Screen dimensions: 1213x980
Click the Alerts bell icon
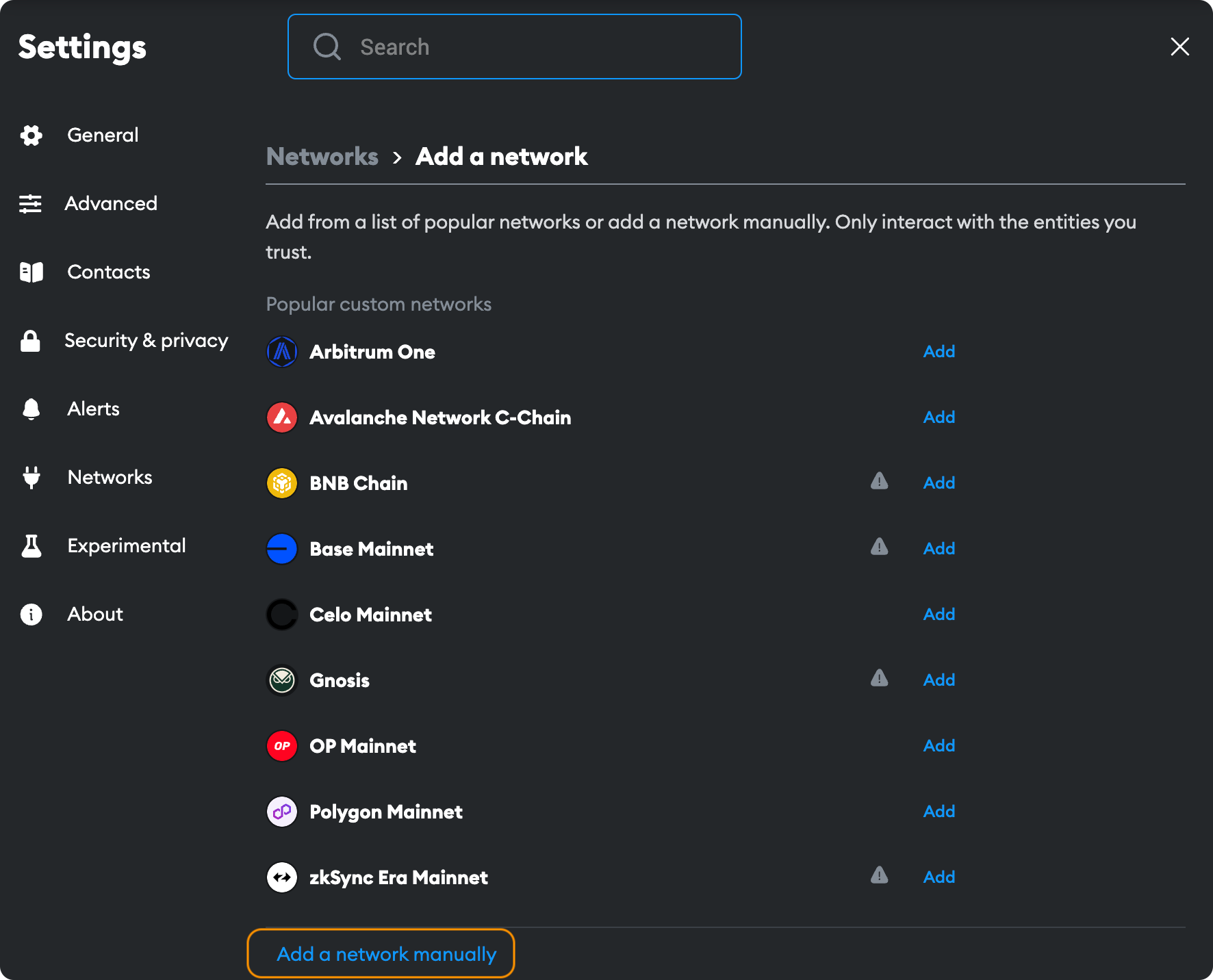(x=31, y=409)
